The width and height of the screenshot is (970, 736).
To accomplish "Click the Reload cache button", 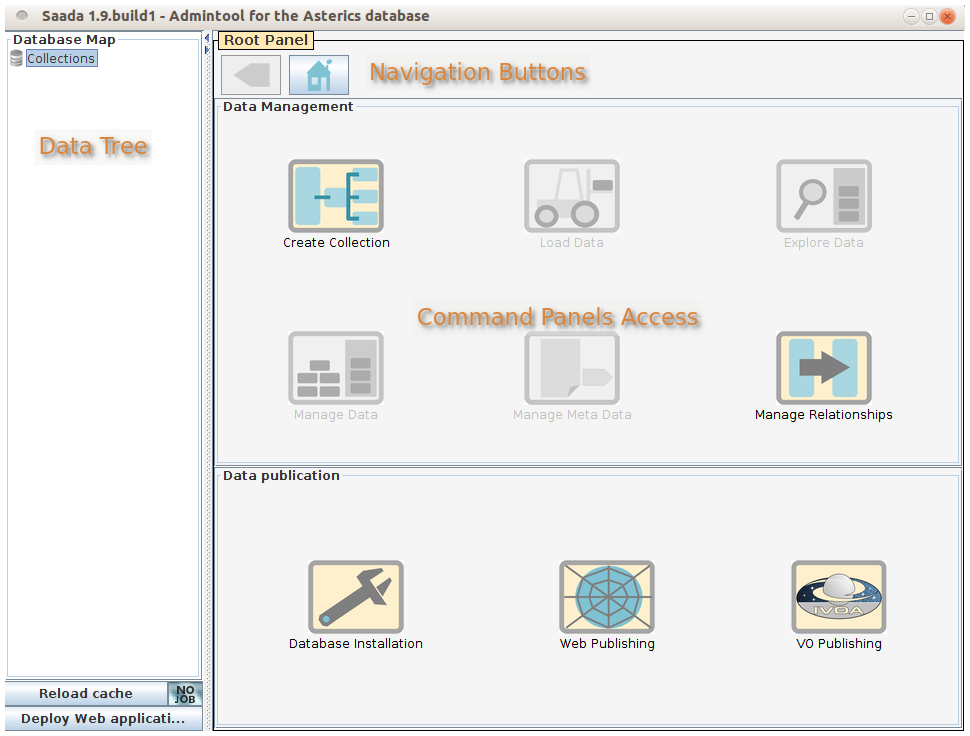I will [x=86, y=693].
